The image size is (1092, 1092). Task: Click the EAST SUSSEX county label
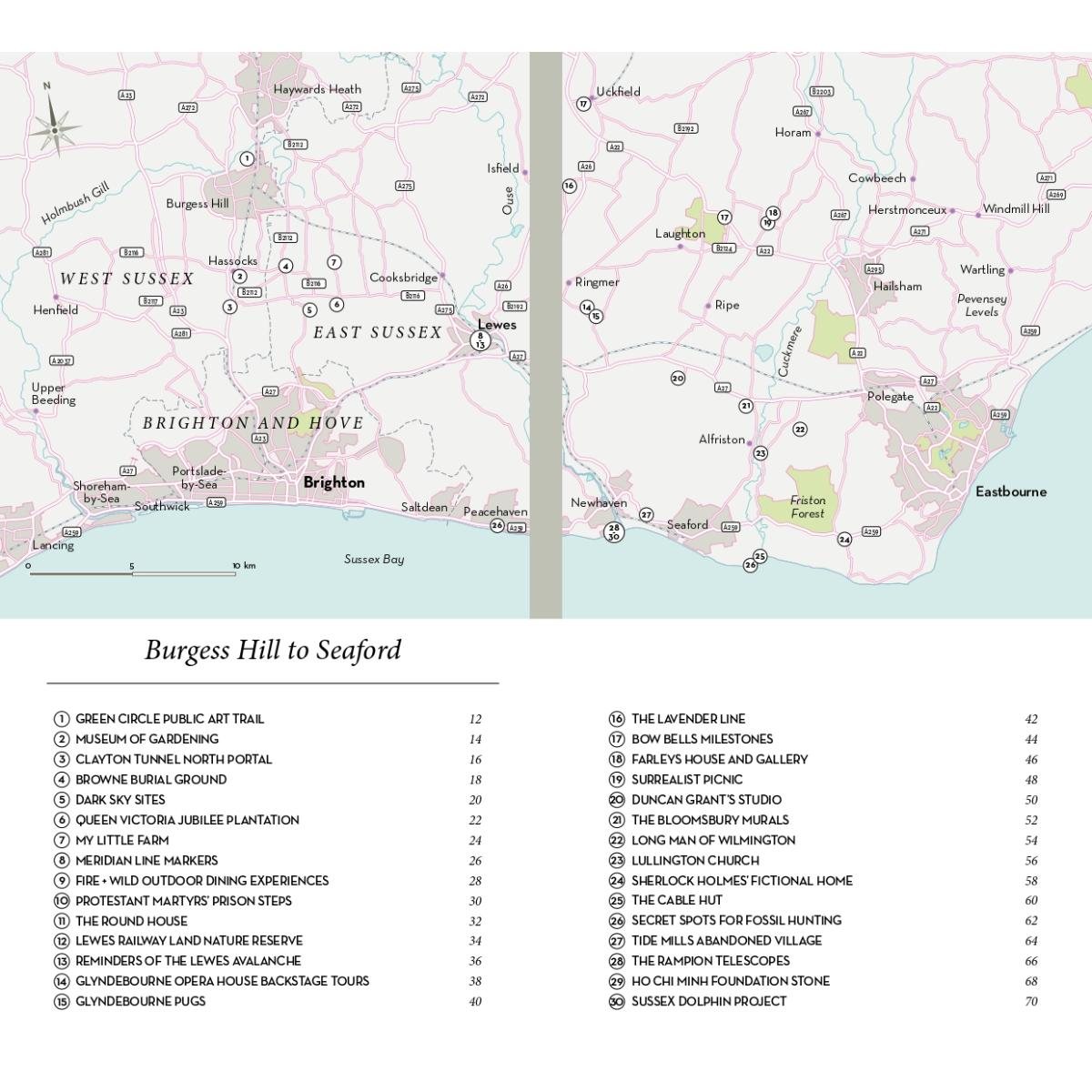click(378, 332)
